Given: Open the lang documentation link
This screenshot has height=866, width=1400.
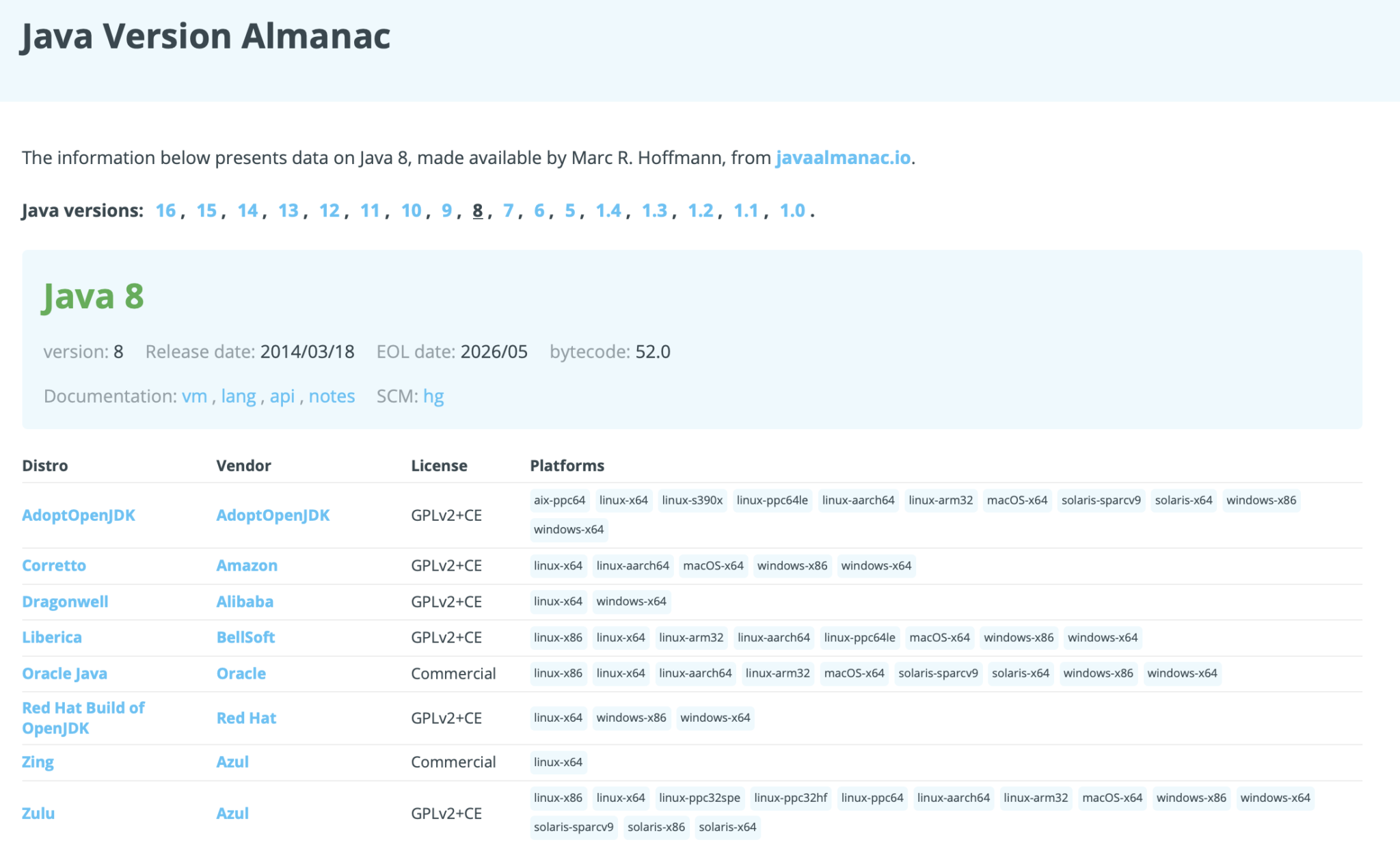Looking at the screenshot, I should 237,396.
